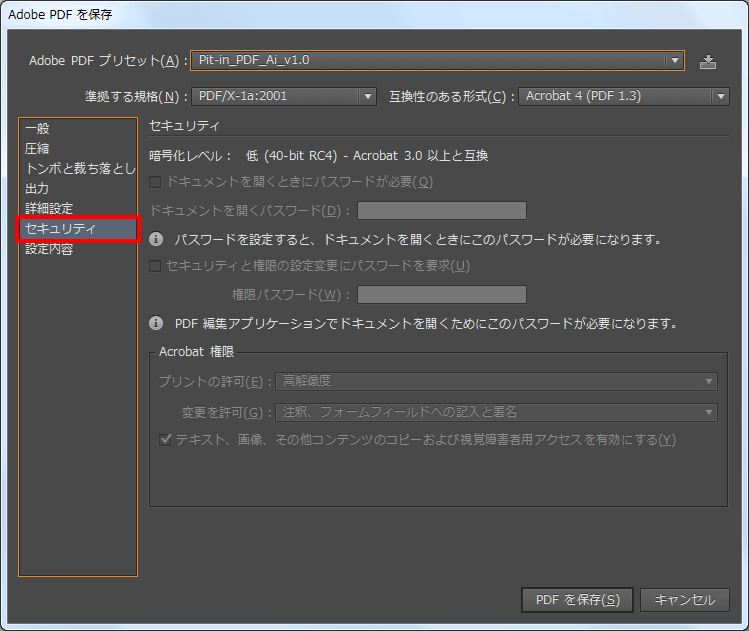749x631 pixels.
Task: Open the 互換性のある形式 Acrobat 4 dropdown
Action: (623, 96)
